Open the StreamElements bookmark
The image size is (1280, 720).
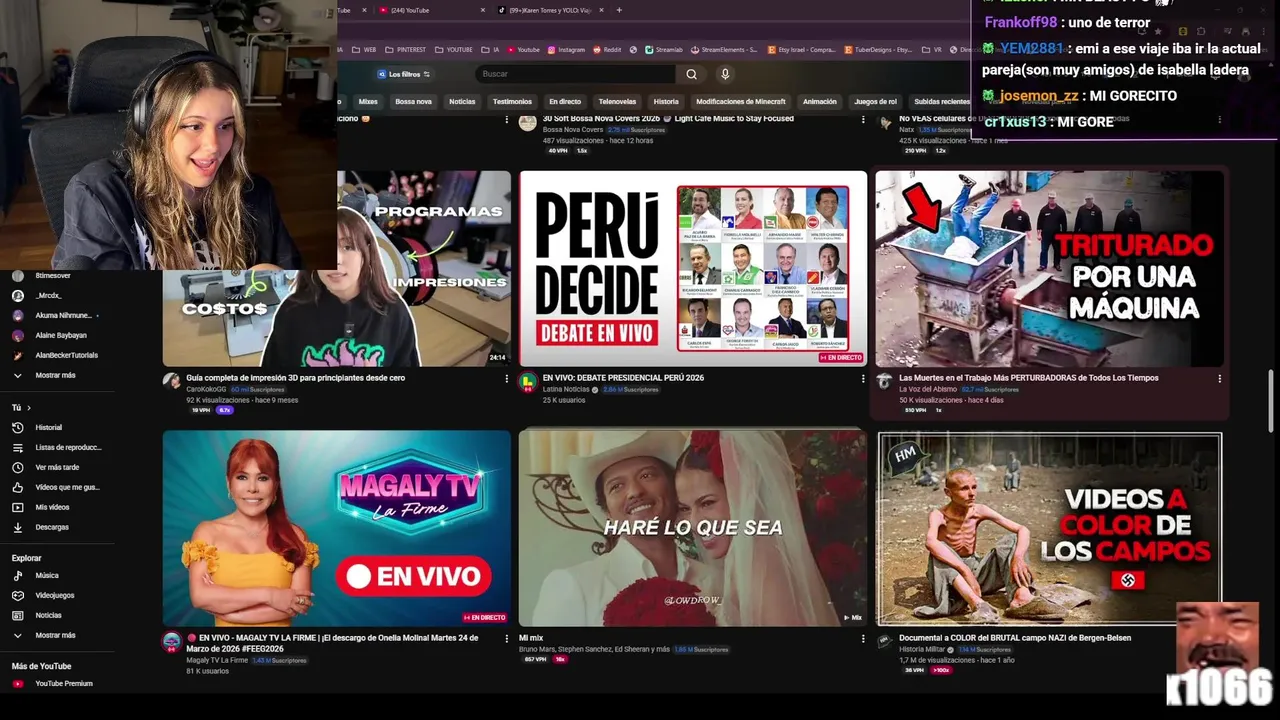tap(724, 49)
